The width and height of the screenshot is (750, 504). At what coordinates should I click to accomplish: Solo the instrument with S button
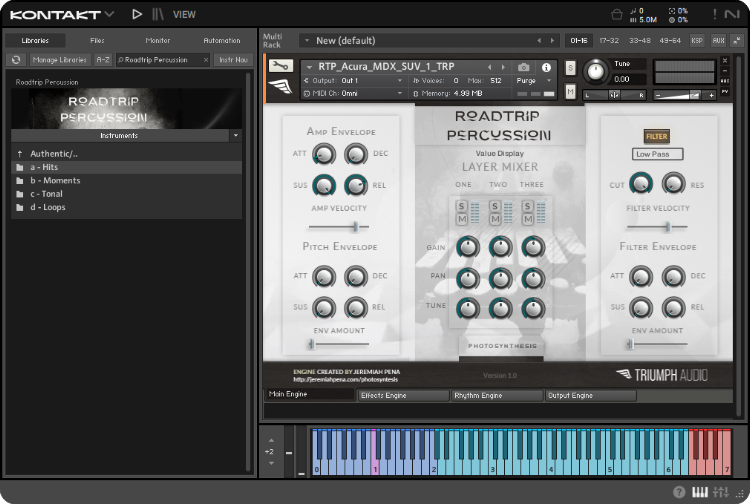coord(570,67)
